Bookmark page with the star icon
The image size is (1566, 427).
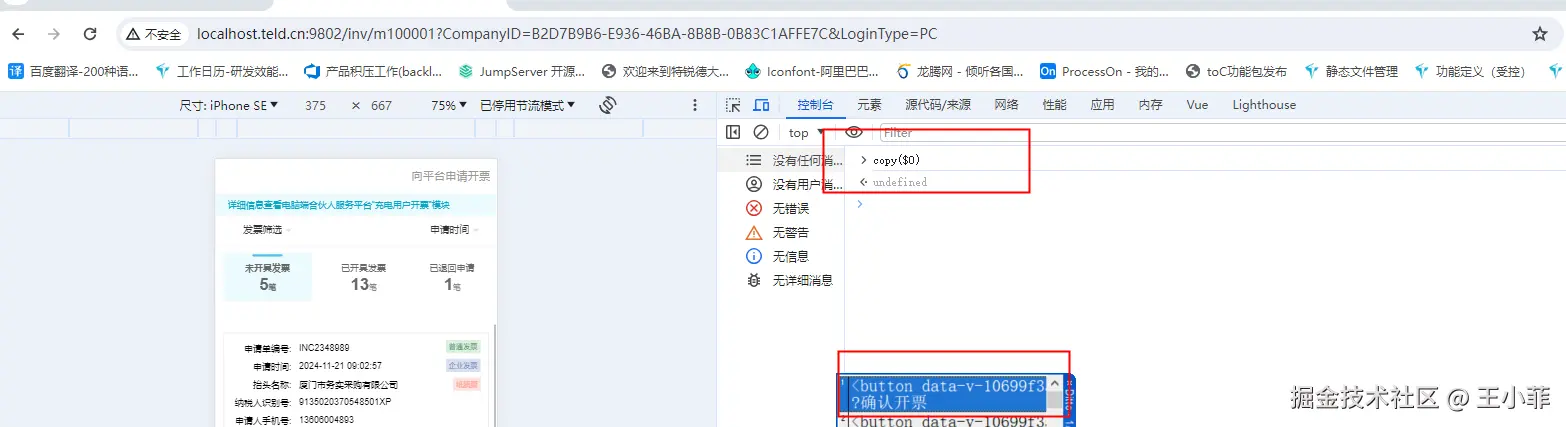click(x=1540, y=34)
